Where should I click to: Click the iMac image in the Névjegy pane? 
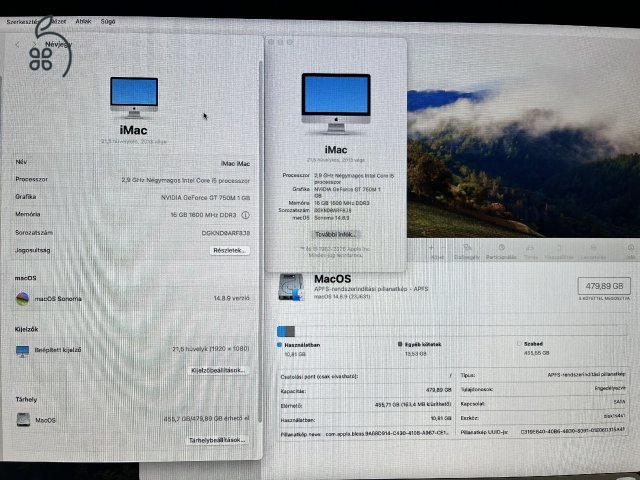coord(134,98)
